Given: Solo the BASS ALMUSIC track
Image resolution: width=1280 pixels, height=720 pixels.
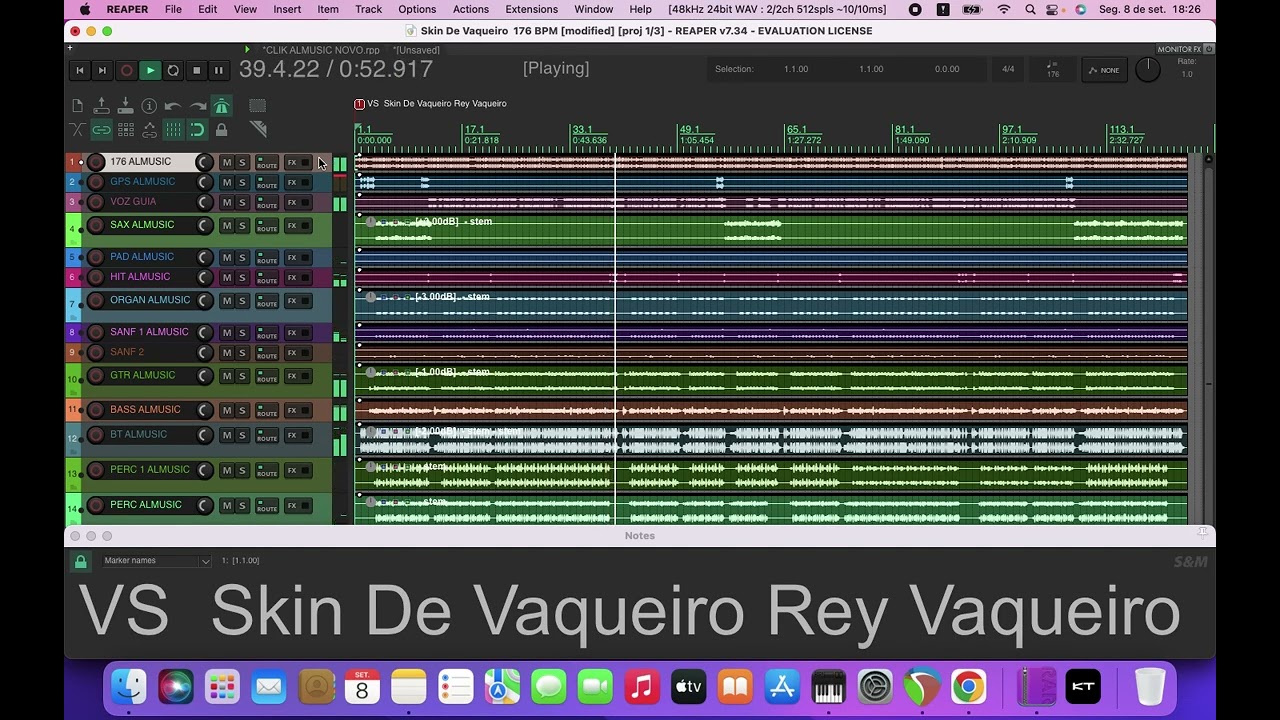Looking at the screenshot, I should click(x=242, y=410).
